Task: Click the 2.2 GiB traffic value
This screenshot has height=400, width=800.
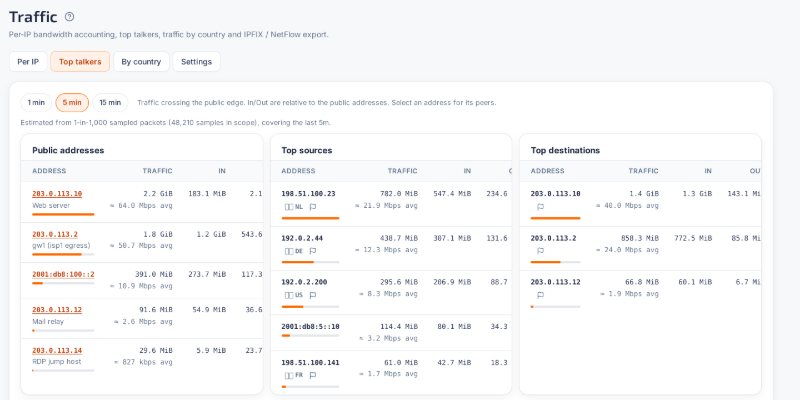Action: coord(159,194)
